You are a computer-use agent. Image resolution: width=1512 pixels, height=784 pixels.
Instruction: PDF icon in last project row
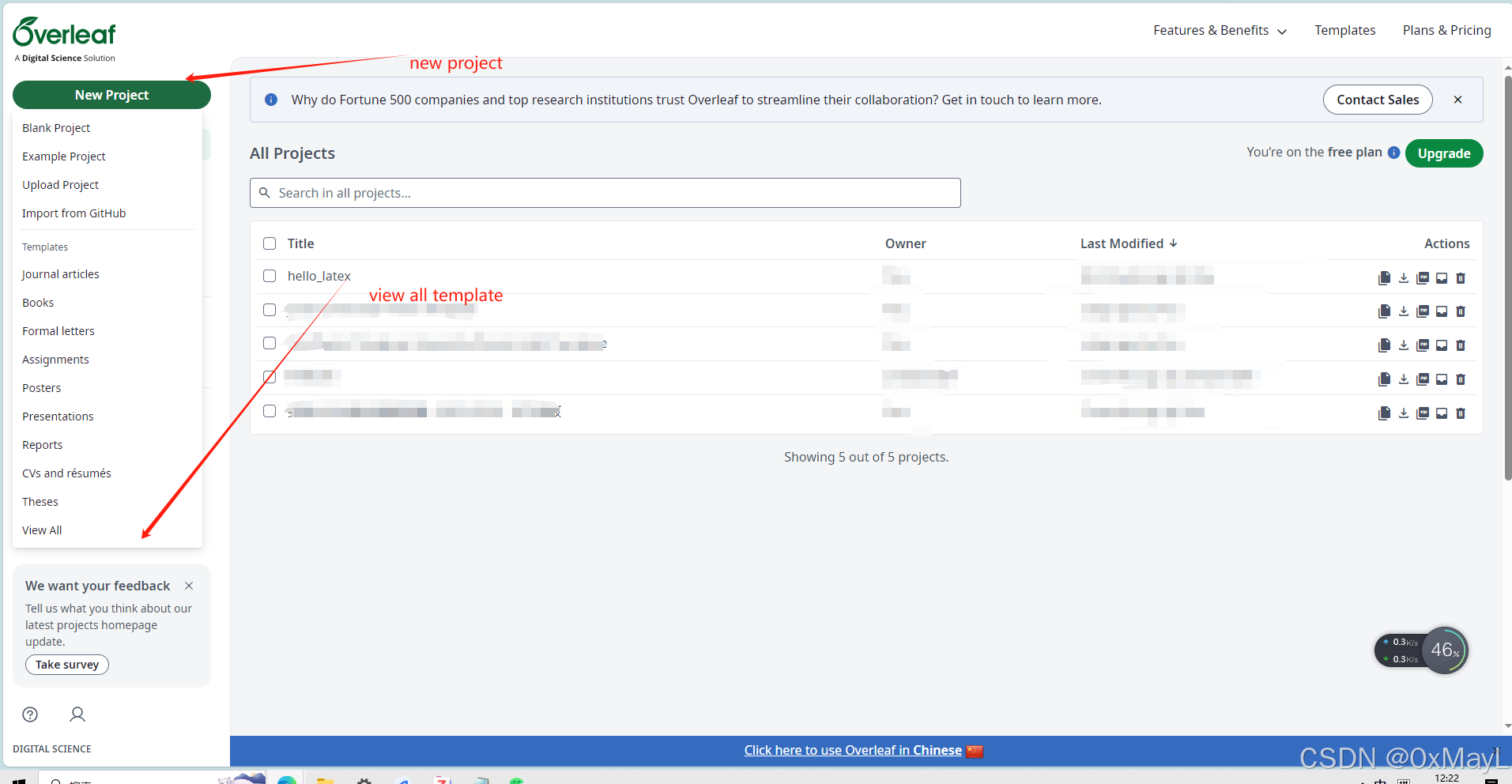[1423, 413]
